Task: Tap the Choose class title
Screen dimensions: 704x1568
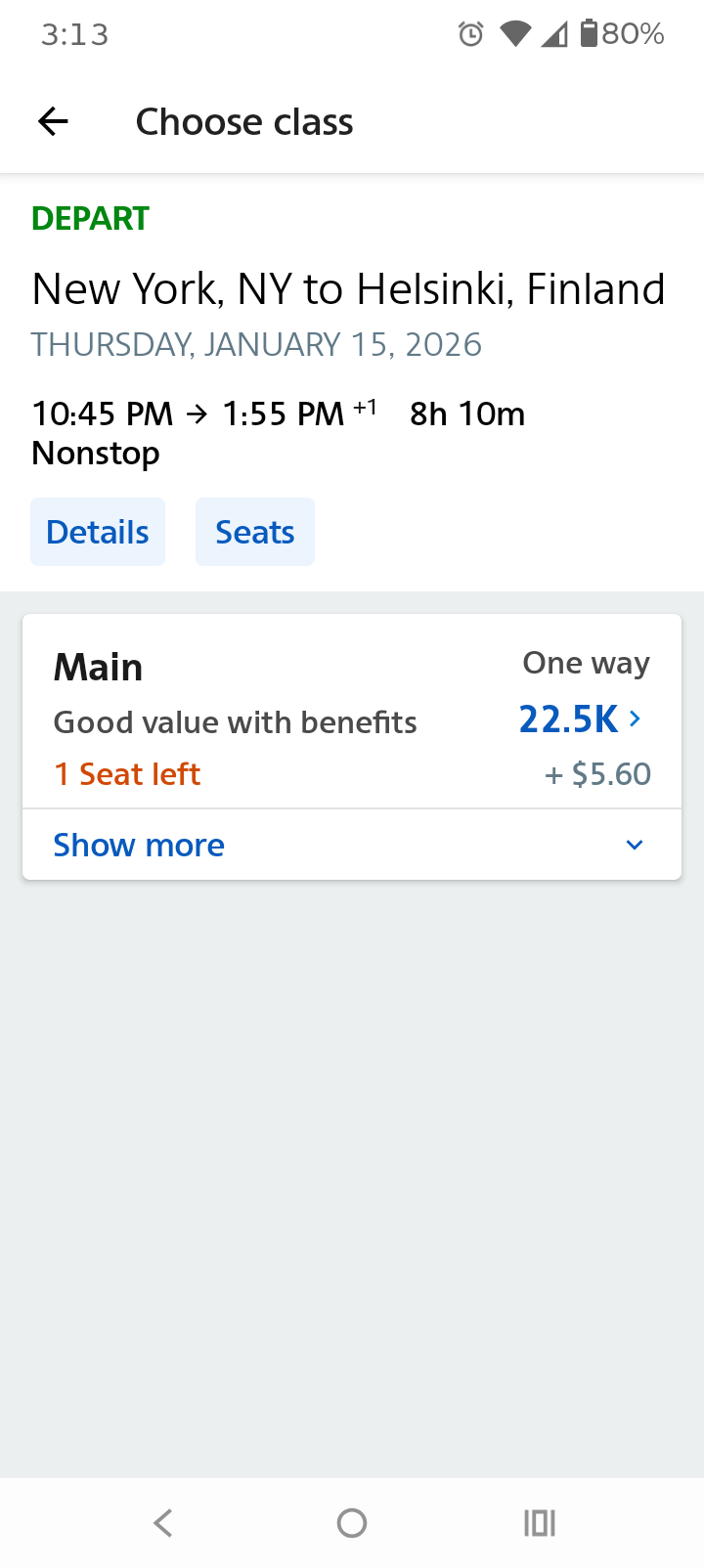Action: pyautogui.click(x=244, y=121)
